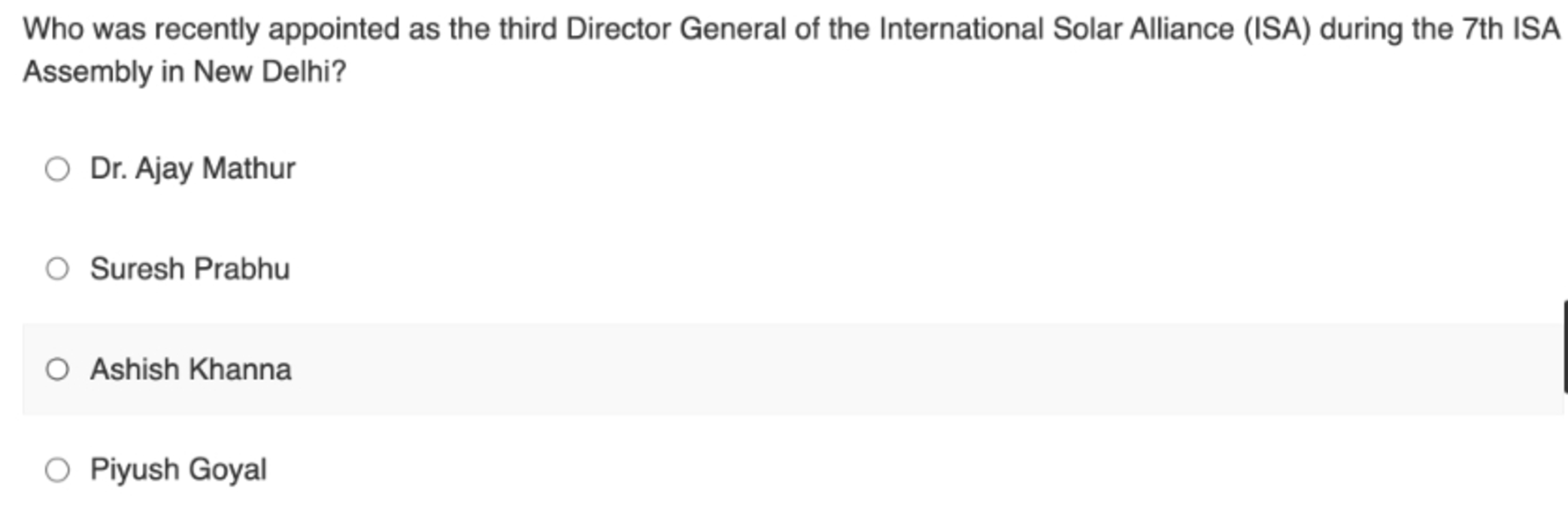
Task: Click the '(ISA)' abbreviation in question
Action: (1277, 29)
